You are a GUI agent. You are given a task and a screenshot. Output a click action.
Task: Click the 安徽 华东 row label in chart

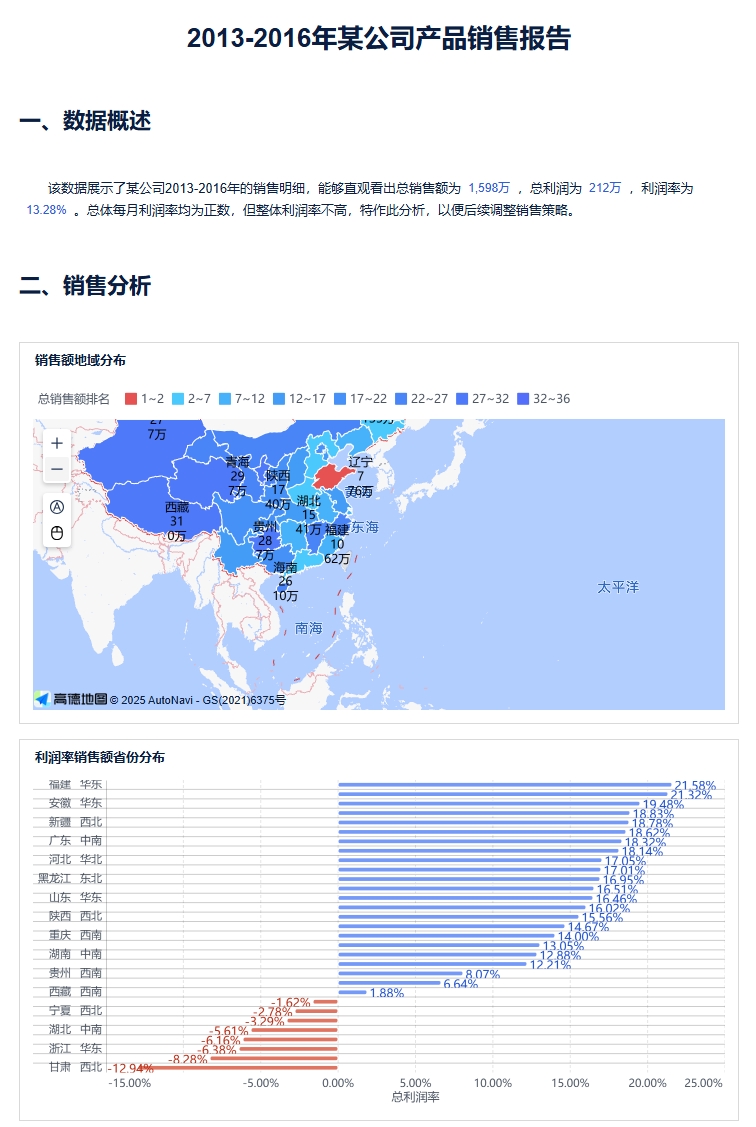coord(75,804)
